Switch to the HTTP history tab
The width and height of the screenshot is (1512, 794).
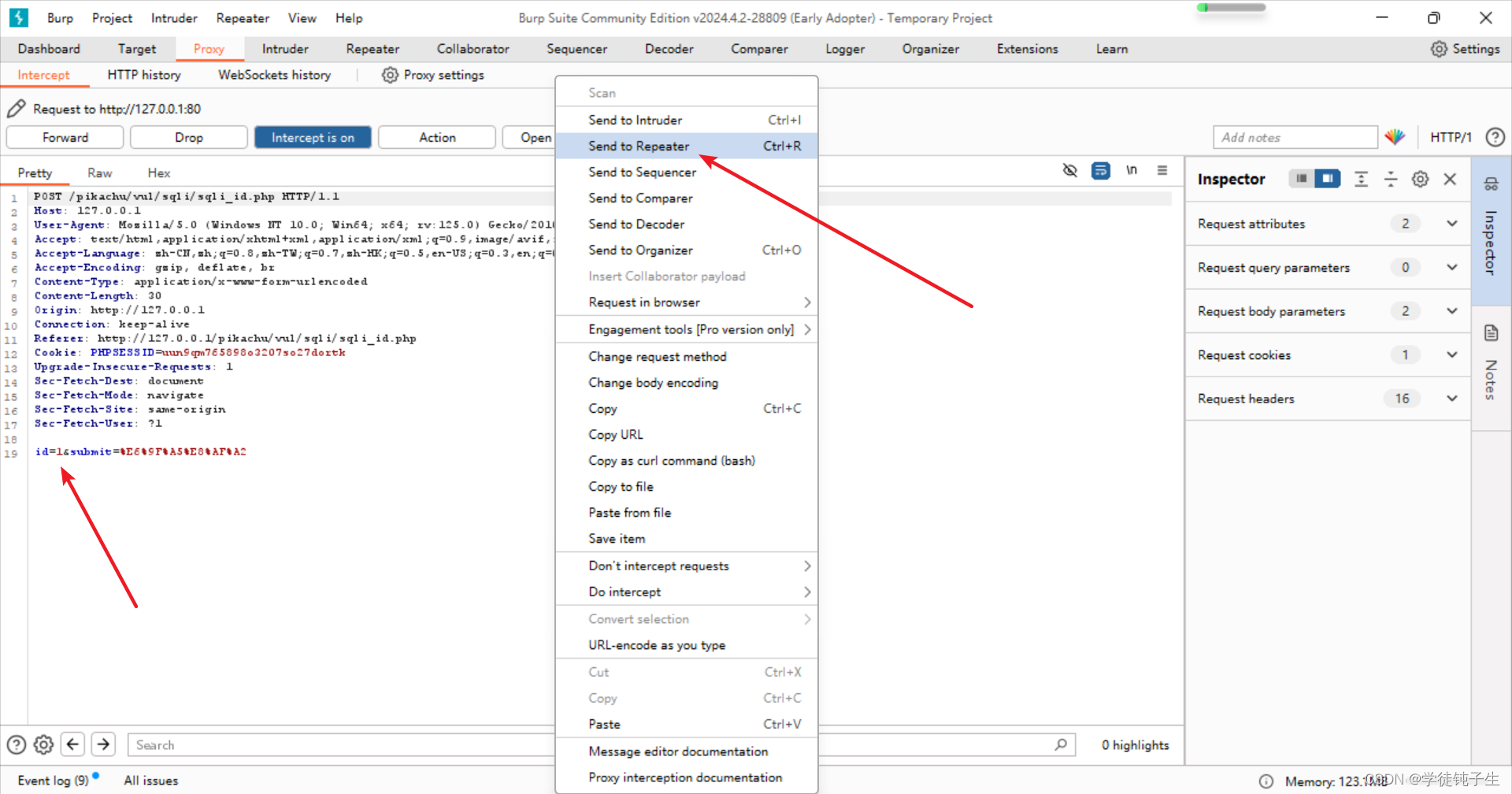[144, 75]
